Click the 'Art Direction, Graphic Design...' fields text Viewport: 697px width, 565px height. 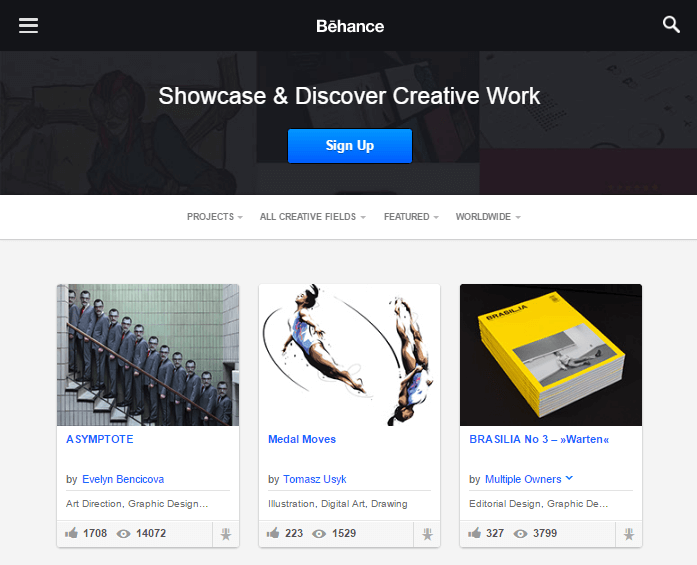(137, 504)
